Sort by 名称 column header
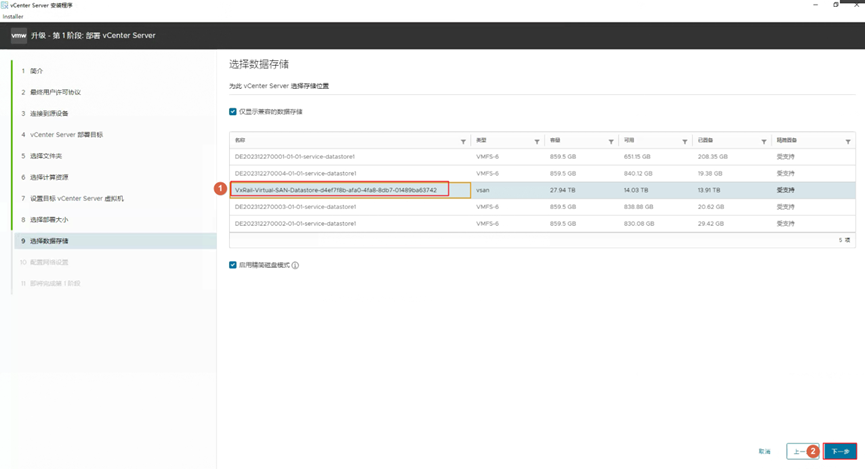The height and width of the screenshot is (469, 865). click(x=240, y=141)
